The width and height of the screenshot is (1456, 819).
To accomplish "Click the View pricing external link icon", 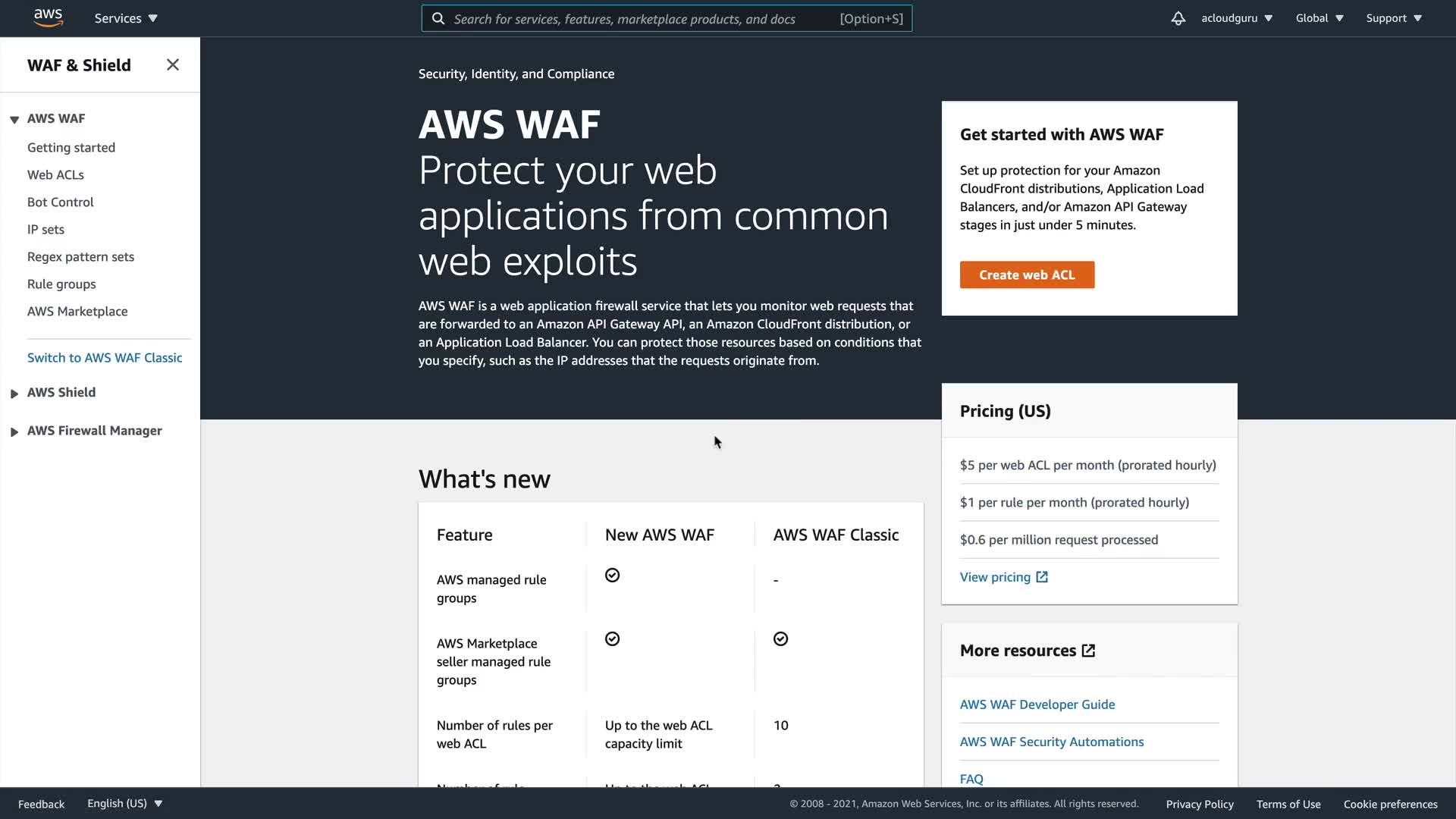I will (1042, 577).
